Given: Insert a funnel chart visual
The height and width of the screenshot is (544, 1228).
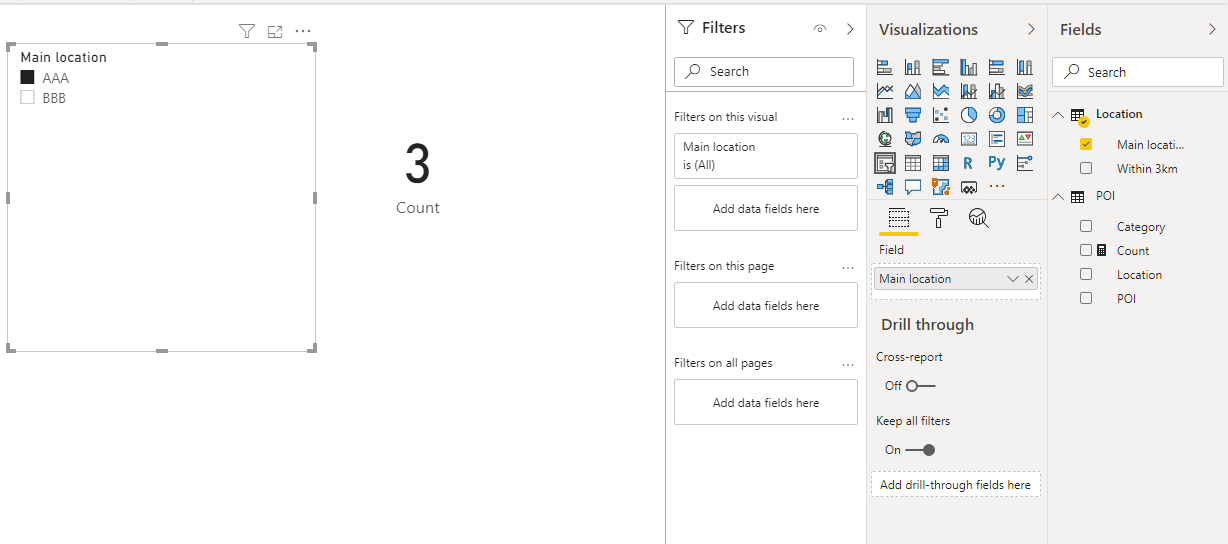Looking at the screenshot, I should tap(912, 115).
